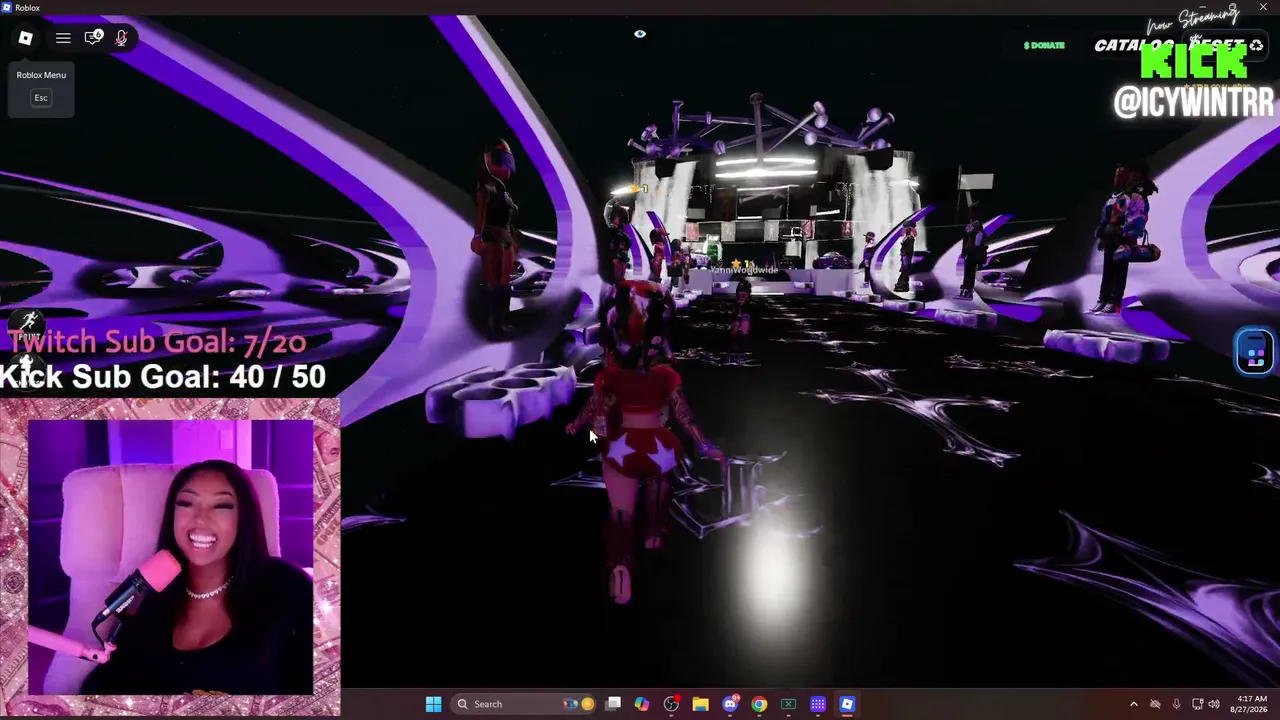The height and width of the screenshot is (720, 1280).
Task: Toggle the eye visibility icon at top center
Action: click(x=640, y=34)
